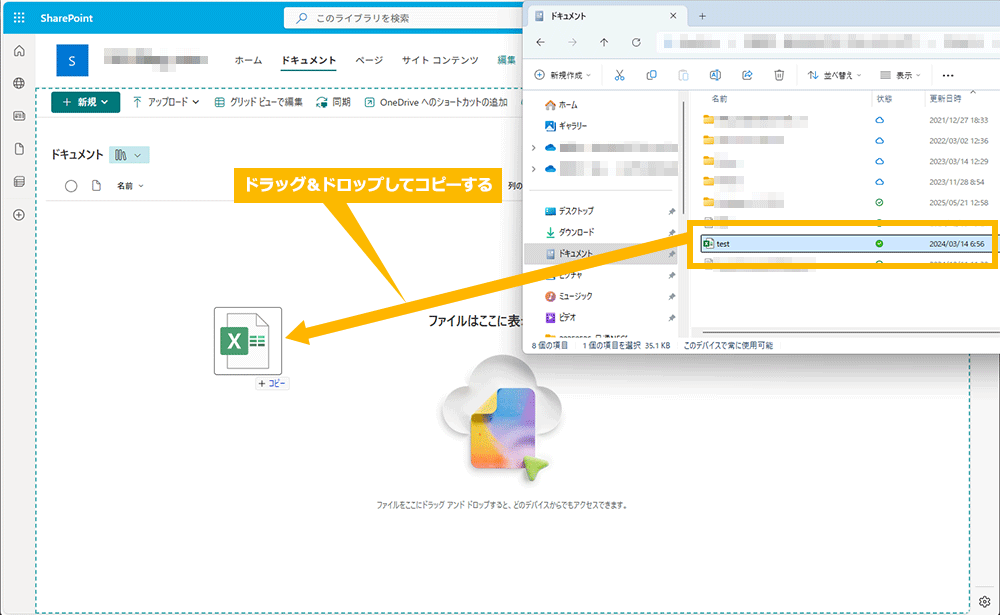Open the ドキュメント site navigation tab

pyautogui.click(x=309, y=60)
